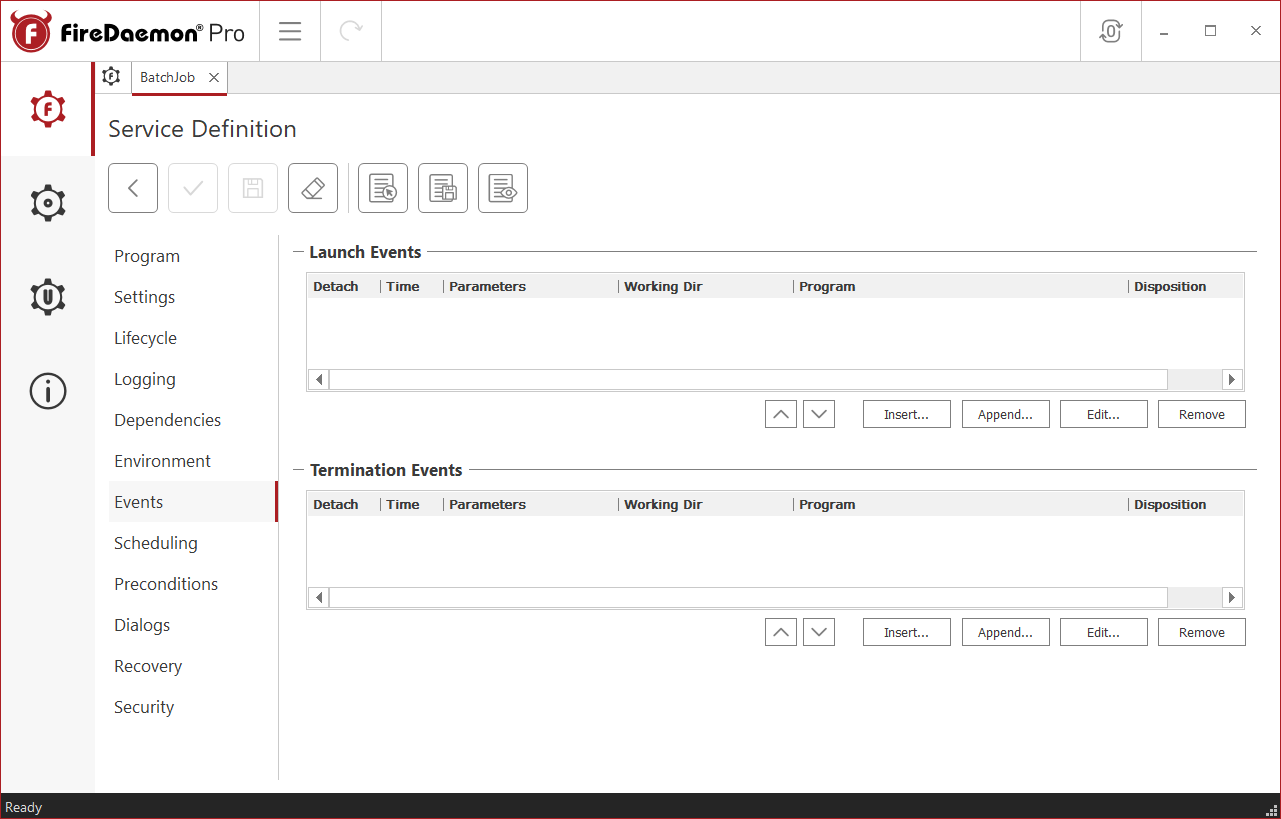This screenshot has height=819, width=1281.
Task: Click Append... under Launch Events
Action: [x=1006, y=414]
